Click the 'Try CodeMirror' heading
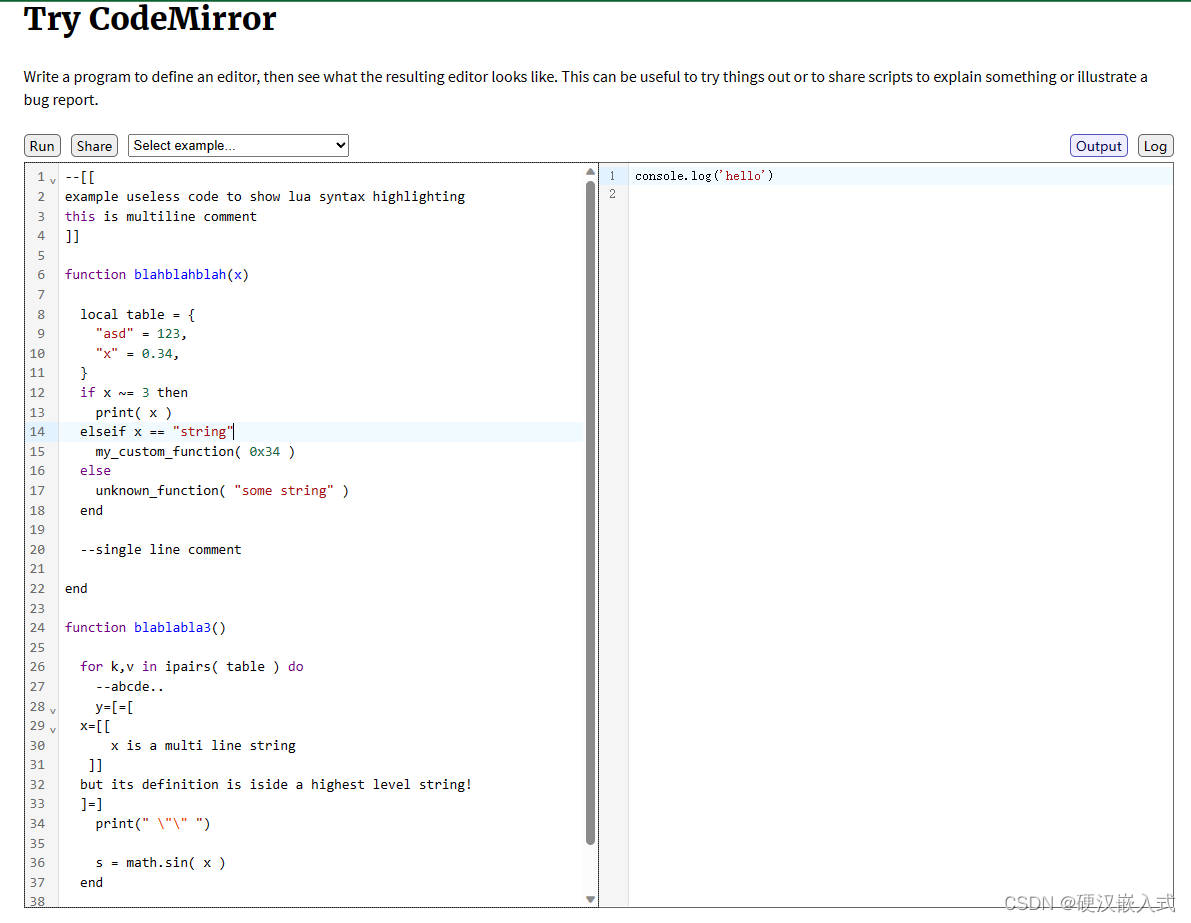 click(150, 18)
